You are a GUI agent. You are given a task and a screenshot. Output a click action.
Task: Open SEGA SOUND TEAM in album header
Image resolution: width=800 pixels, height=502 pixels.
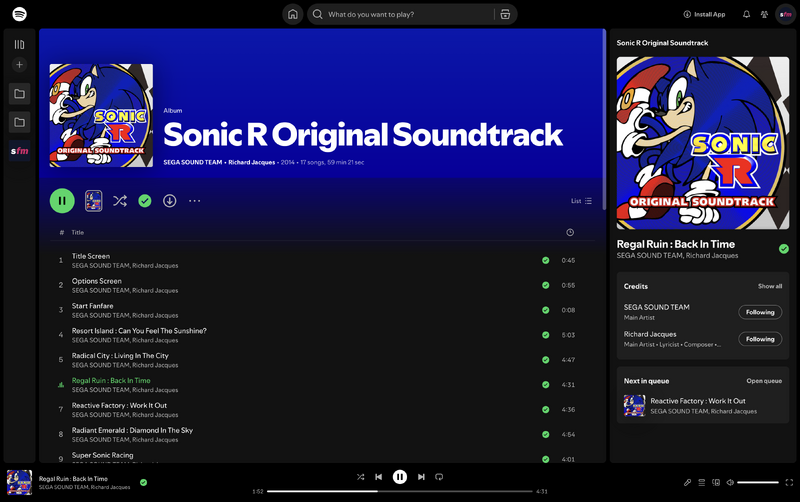coord(193,162)
